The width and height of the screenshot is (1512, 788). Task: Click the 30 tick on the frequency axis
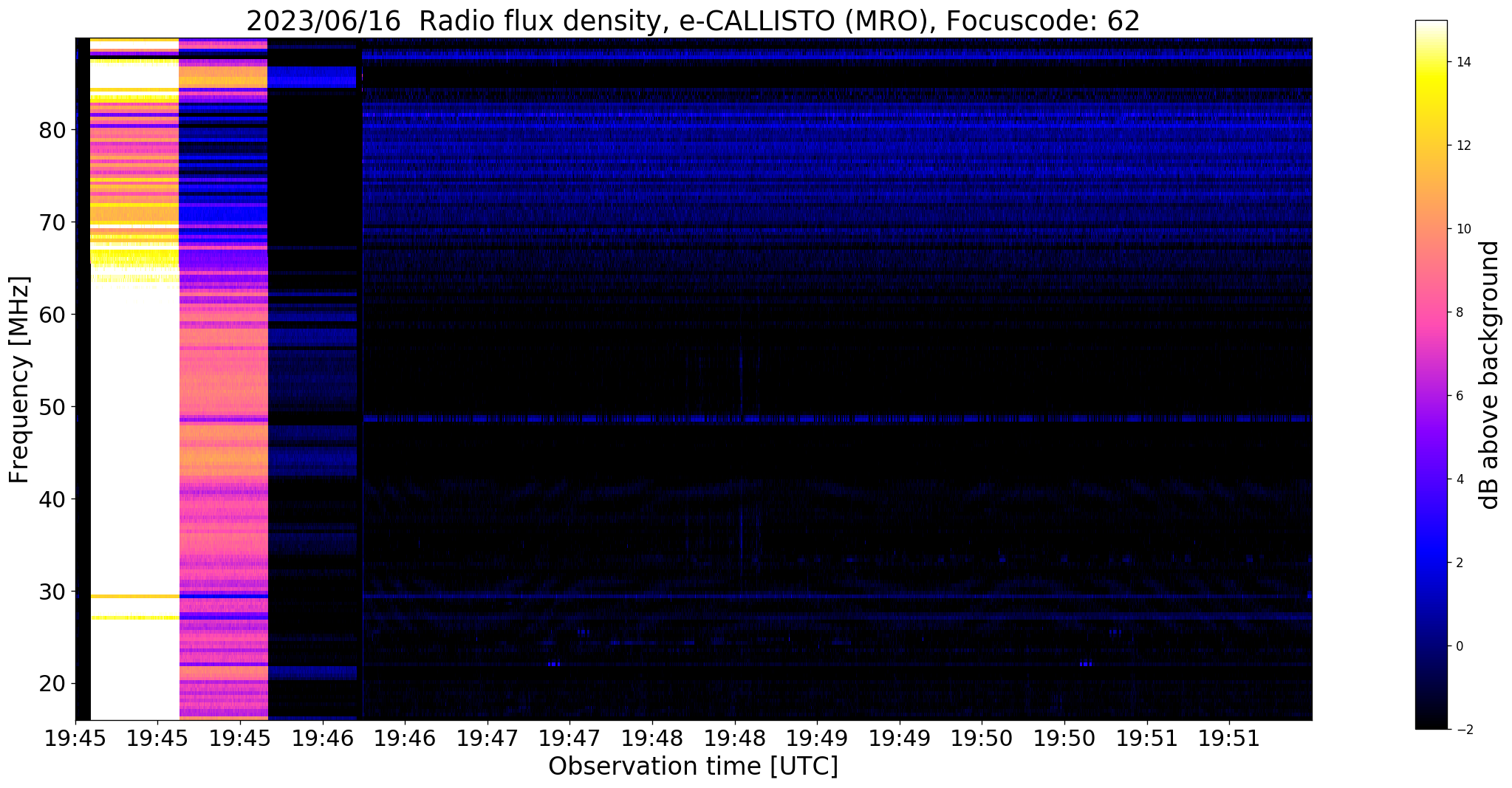click(53, 592)
